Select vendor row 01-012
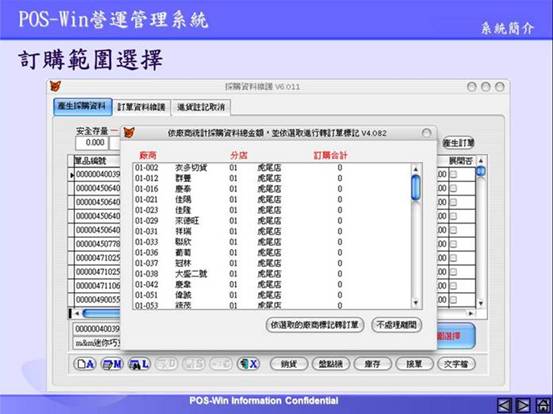Image resolution: width=553 pixels, height=414 pixels. 272,178
